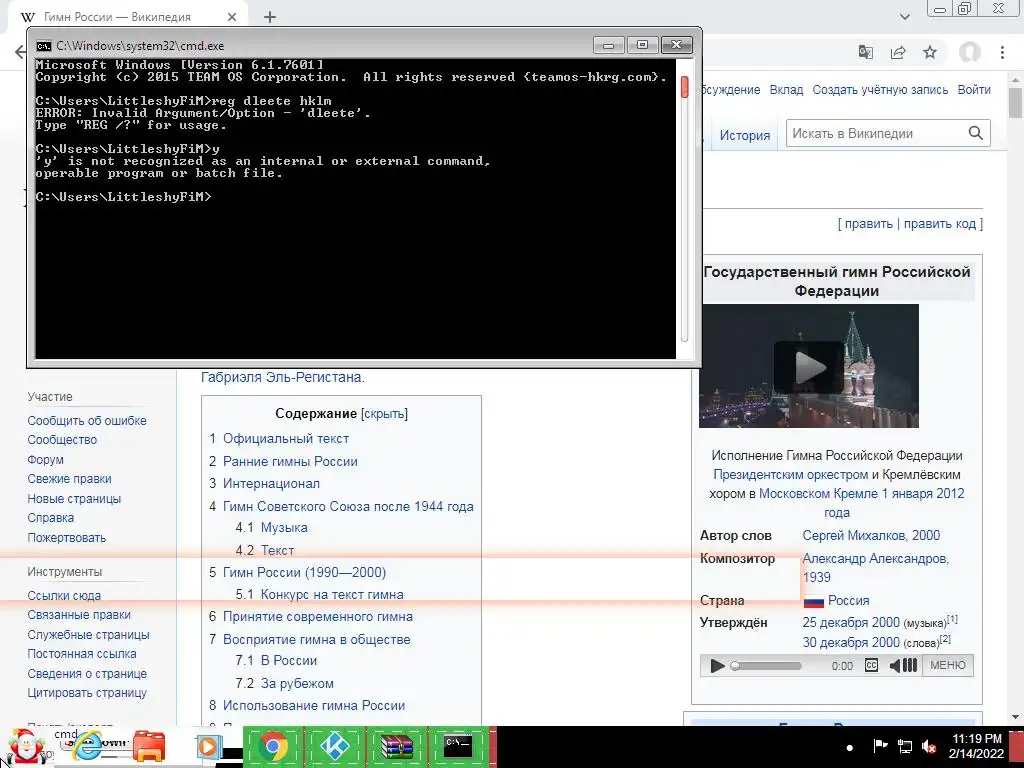Go to Гимн Советского Союза после 1944 года
The height and width of the screenshot is (768, 1024).
tap(348, 506)
